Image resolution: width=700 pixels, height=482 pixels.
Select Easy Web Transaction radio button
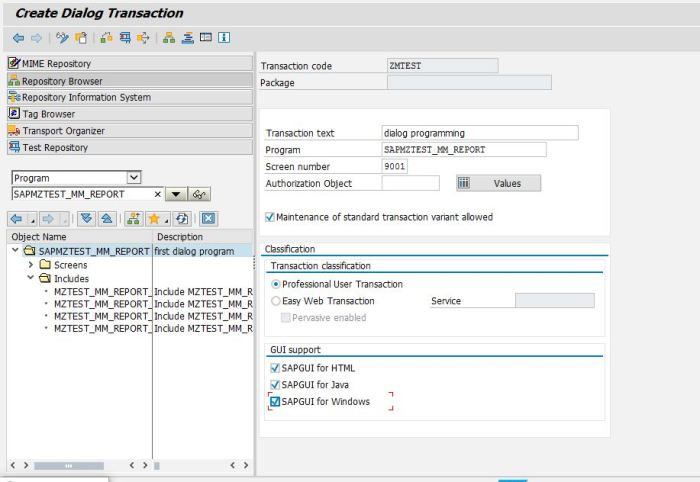pyautogui.click(x=276, y=301)
